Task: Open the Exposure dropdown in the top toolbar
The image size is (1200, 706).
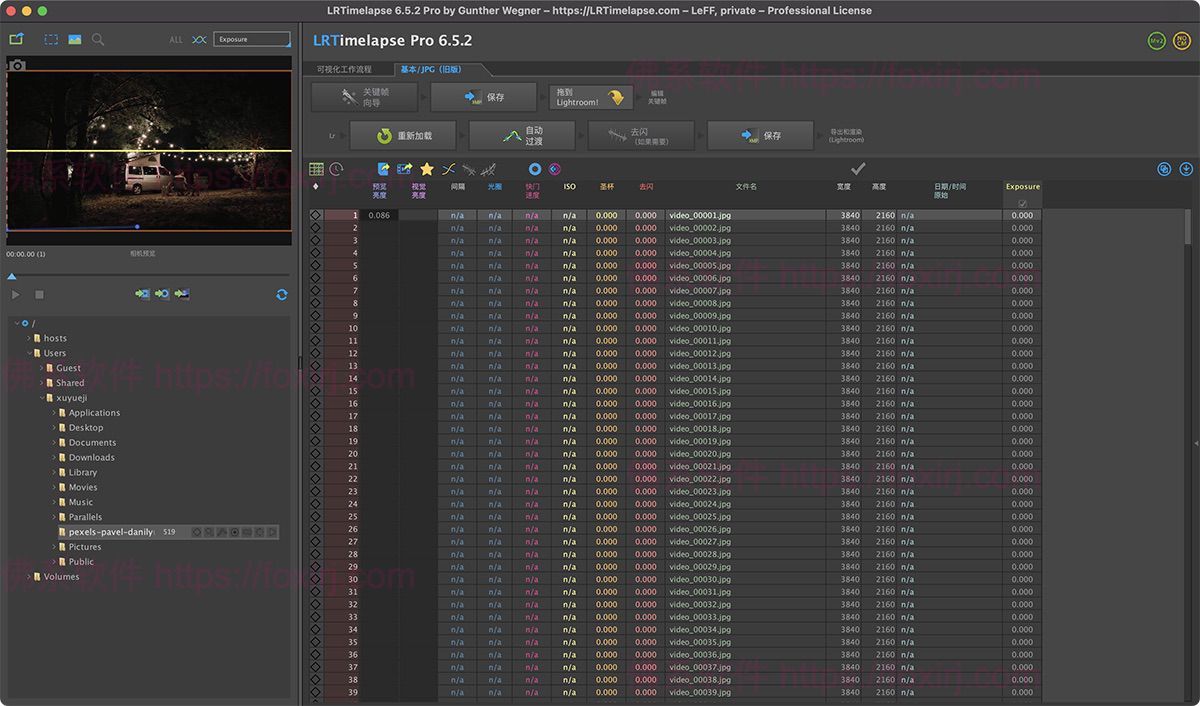Action: coord(252,40)
